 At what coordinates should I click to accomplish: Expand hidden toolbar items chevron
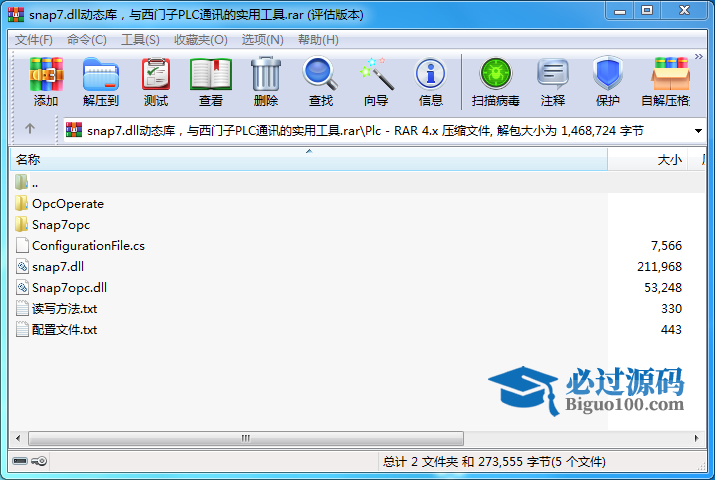[x=699, y=57]
